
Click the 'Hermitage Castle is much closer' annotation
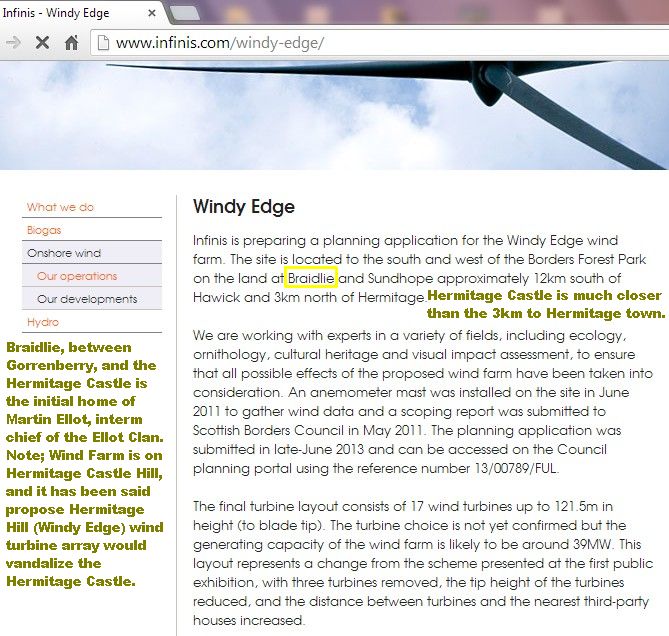click(544, 296)
